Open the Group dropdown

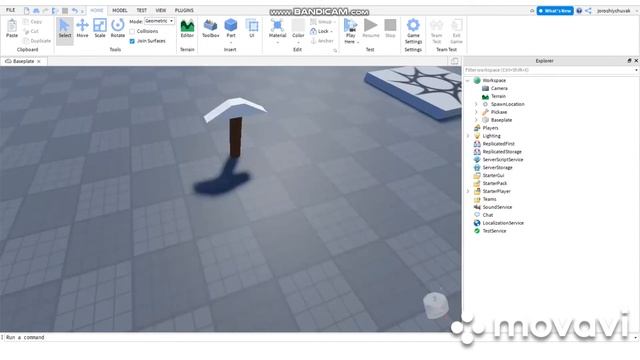(322, 22)
